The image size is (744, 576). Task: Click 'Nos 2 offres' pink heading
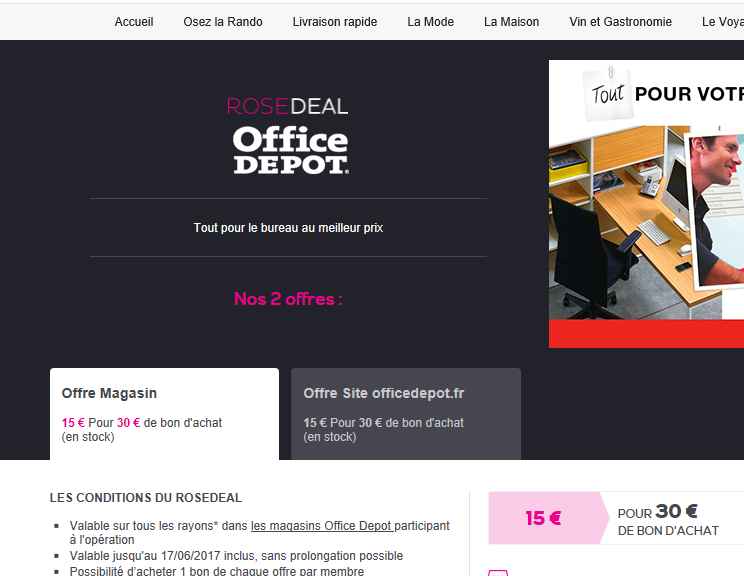click(288, 299)
